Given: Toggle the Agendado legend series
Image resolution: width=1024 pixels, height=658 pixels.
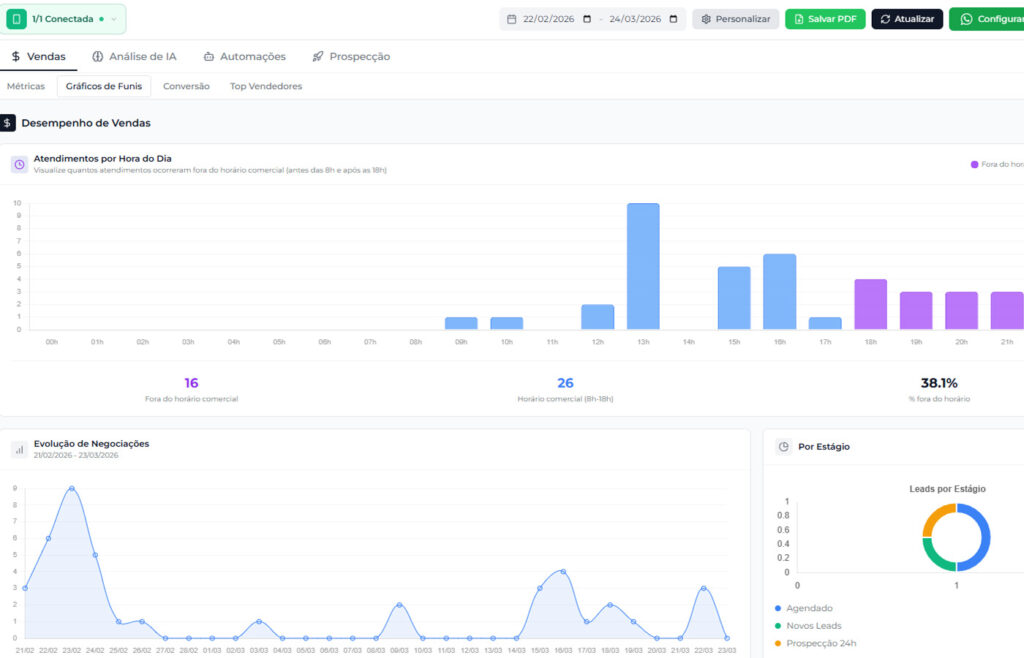Looking at the screenshot, I should [x=808, y=608].
